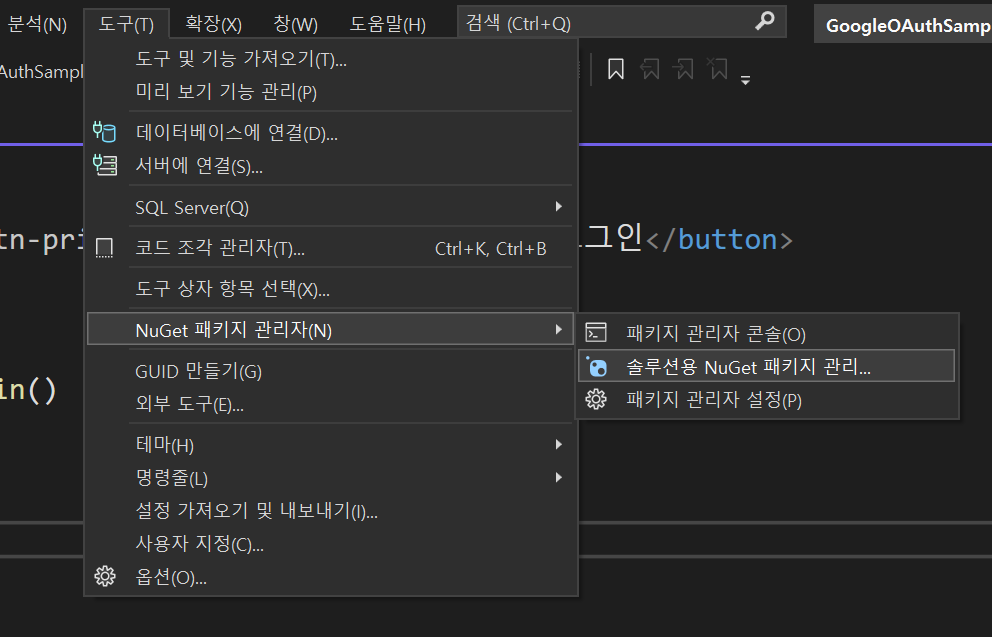Click the magnifier search icon
This screenshot has width=992, height=637.
coord(764,22)
